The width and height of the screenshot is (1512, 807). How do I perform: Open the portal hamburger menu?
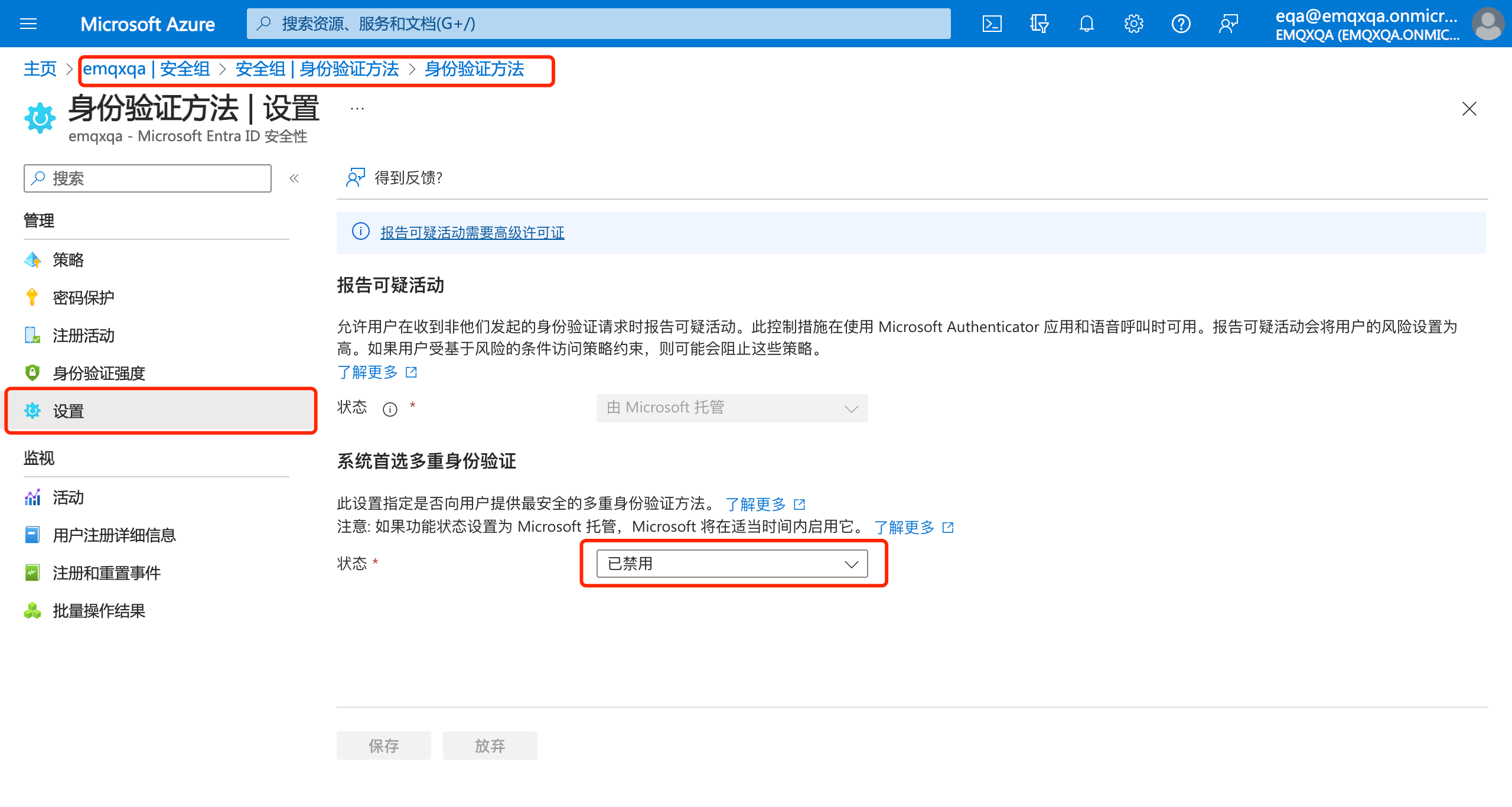pyautogui.click(x=28, y=24)
